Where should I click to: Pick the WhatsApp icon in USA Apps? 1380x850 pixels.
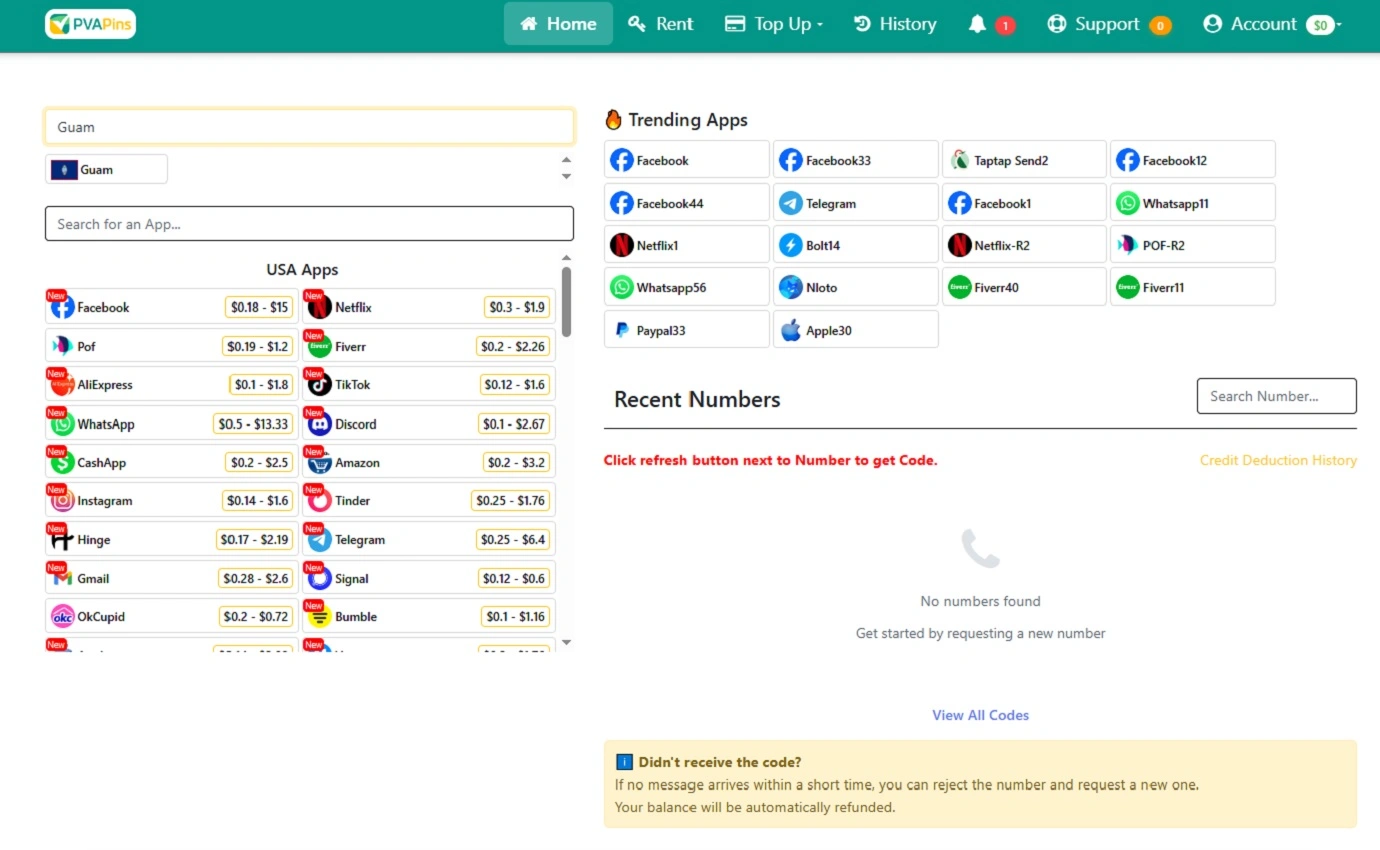[63, 424]
